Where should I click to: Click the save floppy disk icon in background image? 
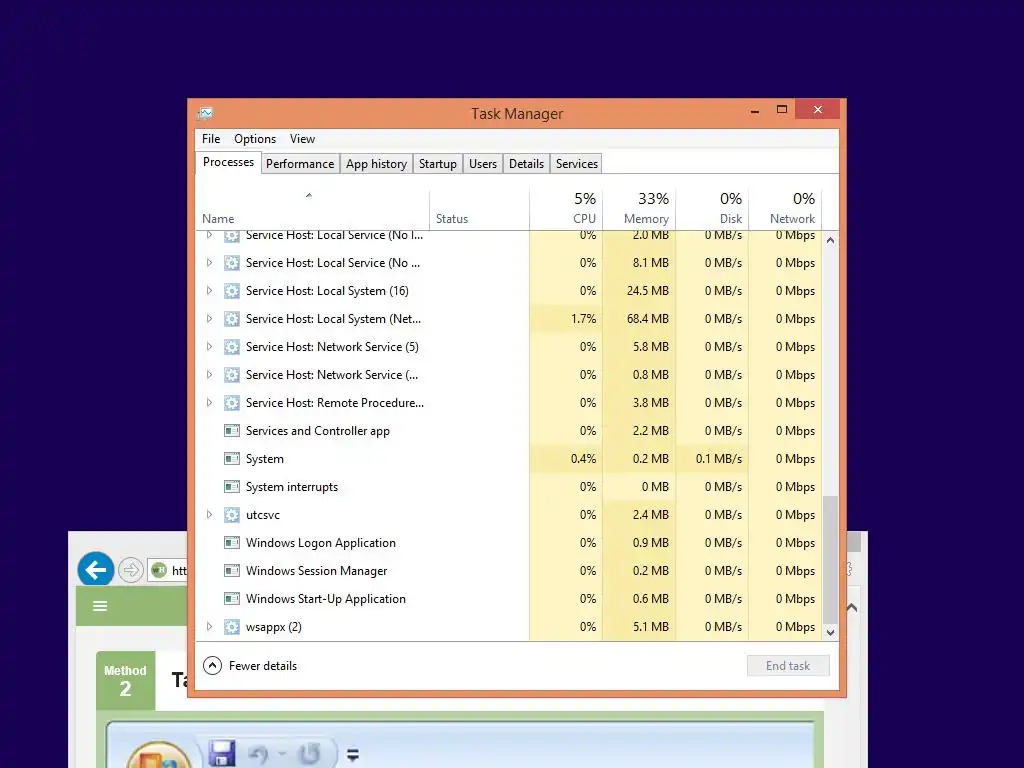[x=222, y=753]
